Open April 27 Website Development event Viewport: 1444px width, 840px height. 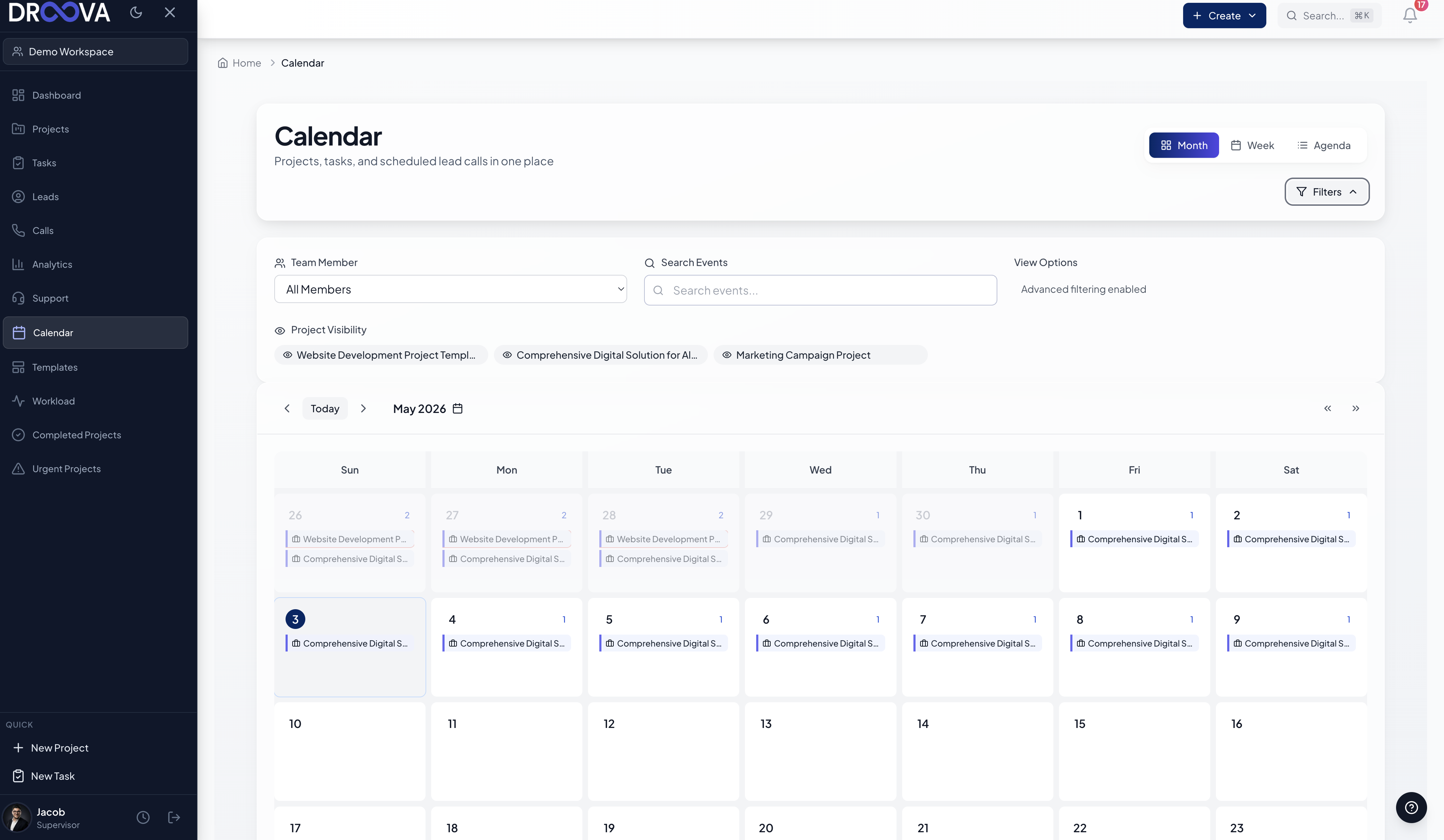(507, 539)
